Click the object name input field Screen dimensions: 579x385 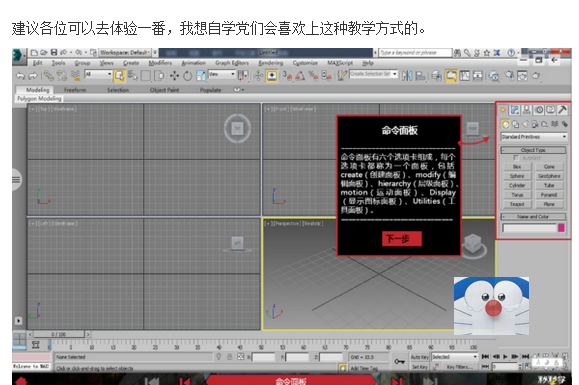point(530,228)
